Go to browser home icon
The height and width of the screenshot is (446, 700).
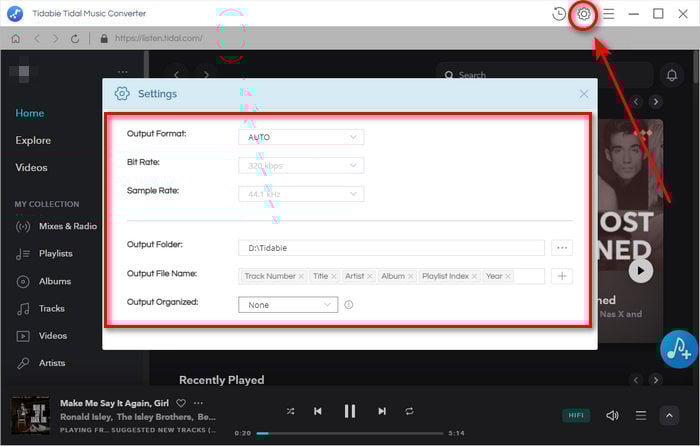coord(16,38)
